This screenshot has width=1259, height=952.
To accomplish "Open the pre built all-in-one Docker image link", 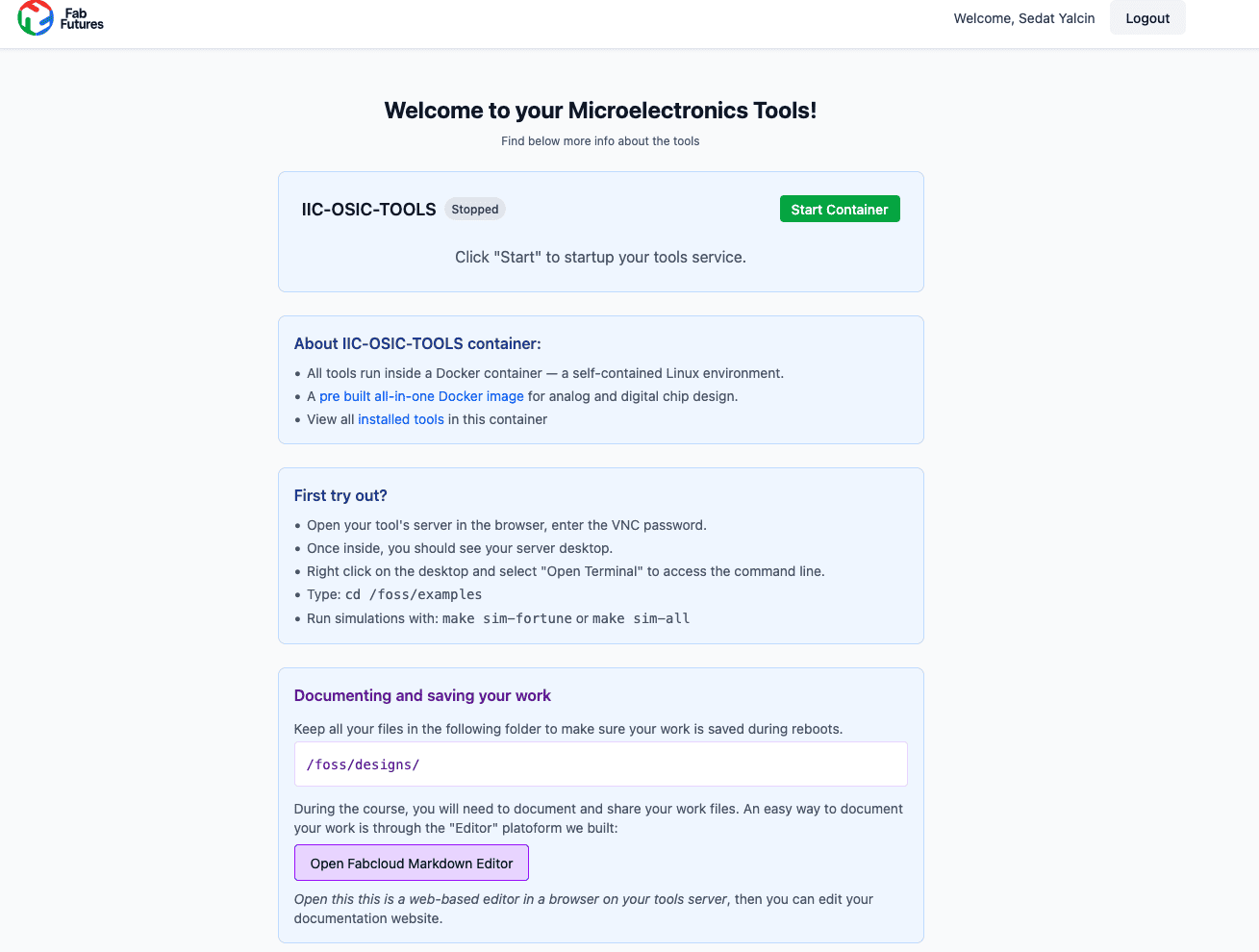I will (x=421, y=396).
